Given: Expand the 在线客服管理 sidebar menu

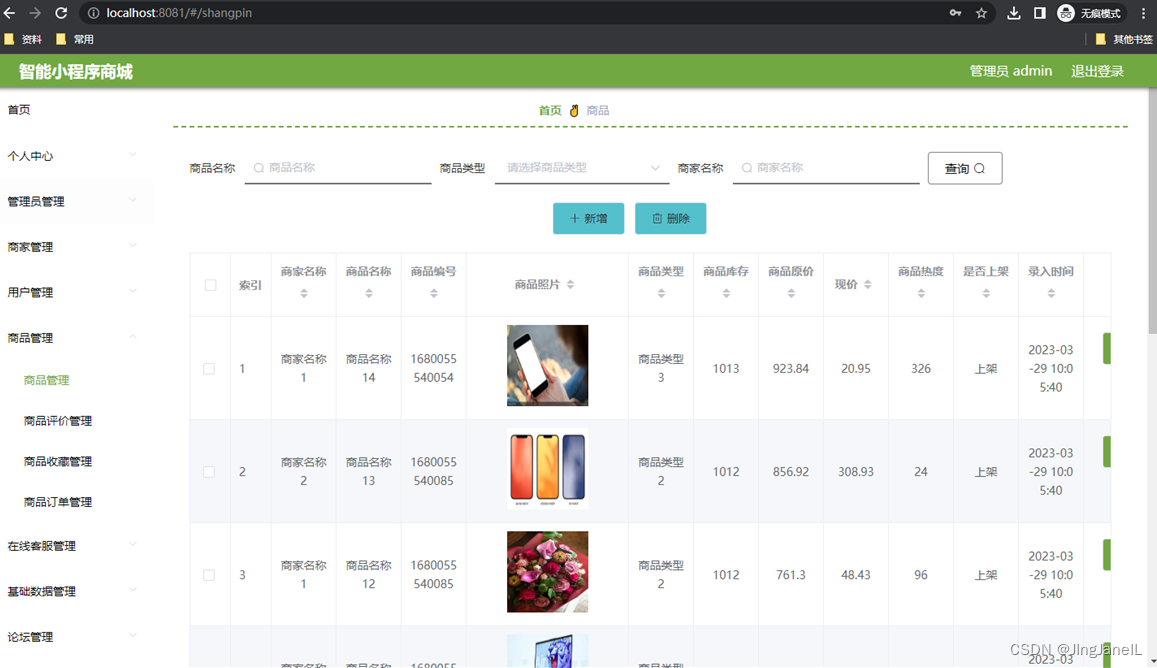Looking at the screenshot, I should click(77, 545).
